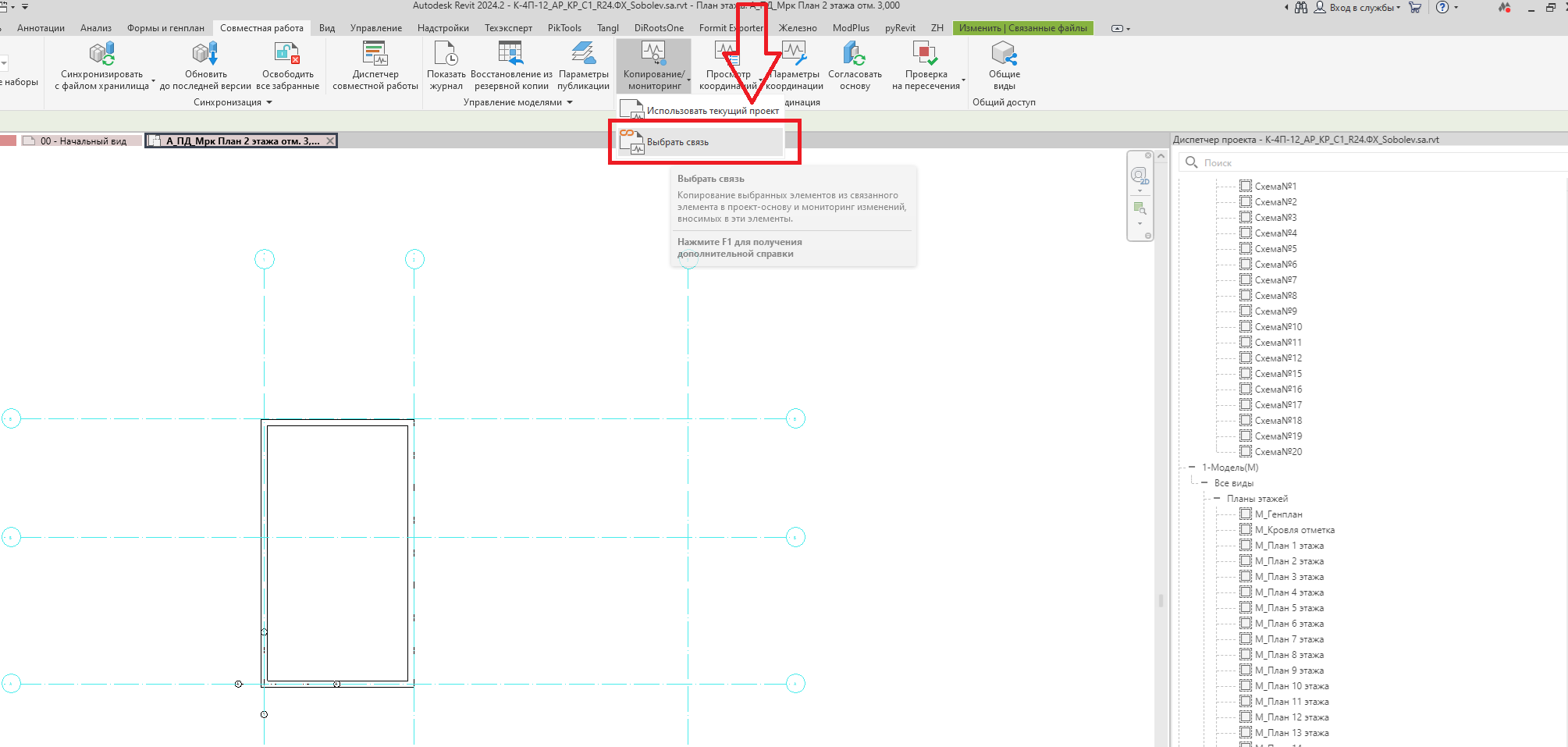This screenshot has width=1568, height=747.
Task: Select Схема№10 in project browser
Action: [x=1278, y=326]
